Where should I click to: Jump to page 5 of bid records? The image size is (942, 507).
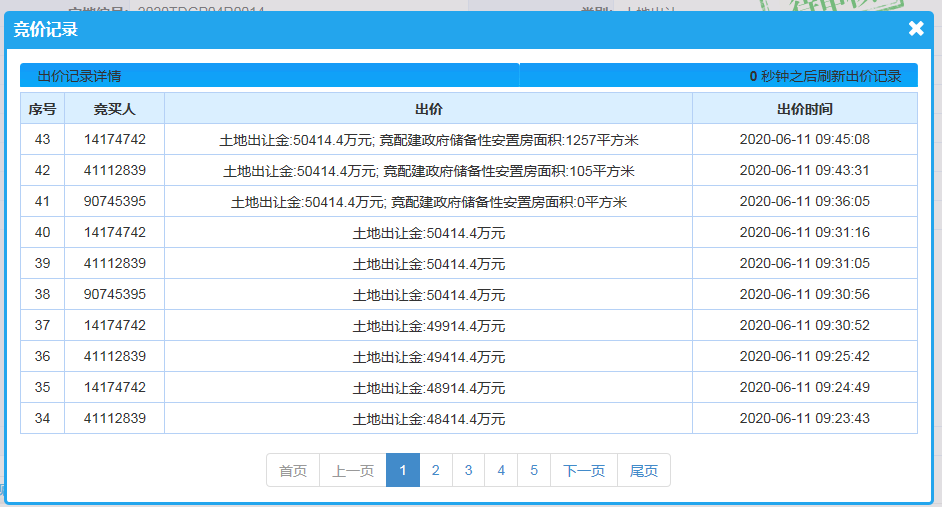[534, 471]
